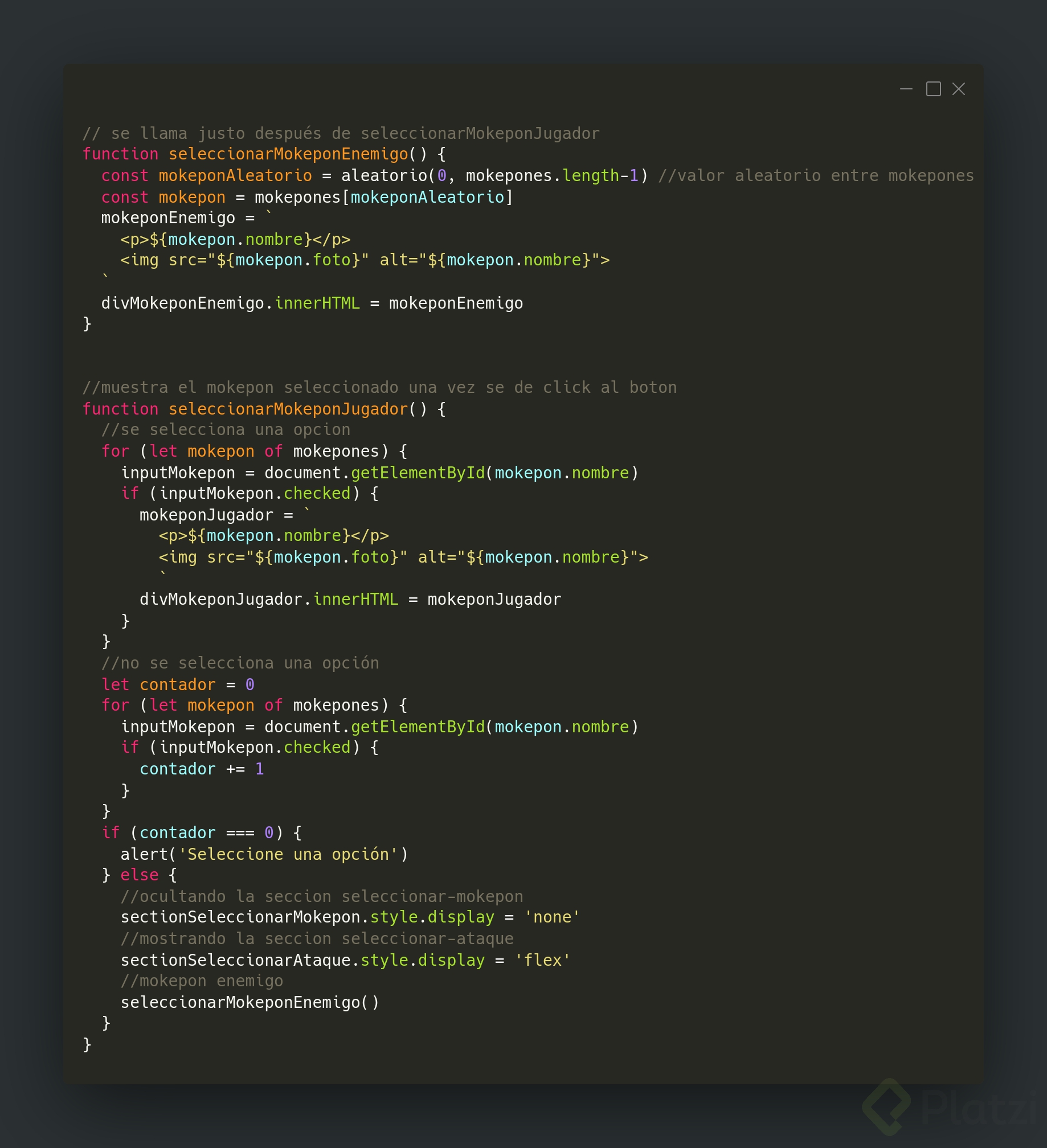
Task: Click the 'let contador = 0' line
Action: 178,684
